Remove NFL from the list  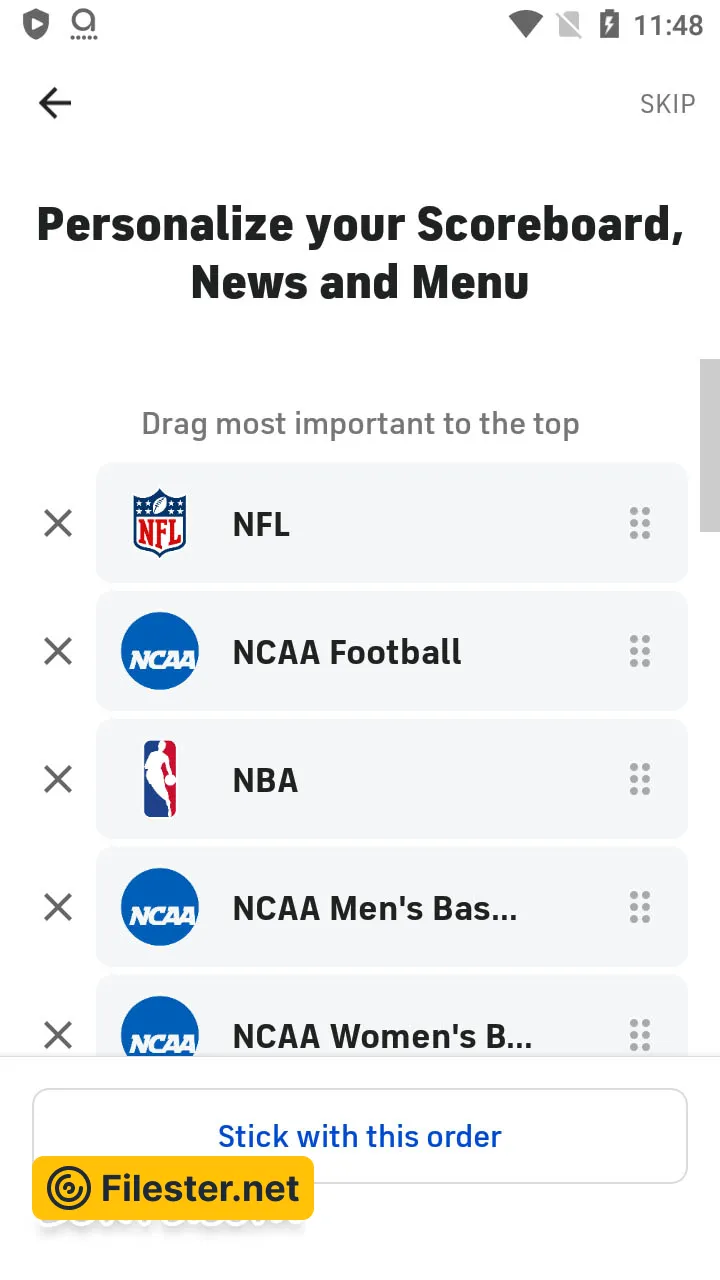[x=58, y=523]
